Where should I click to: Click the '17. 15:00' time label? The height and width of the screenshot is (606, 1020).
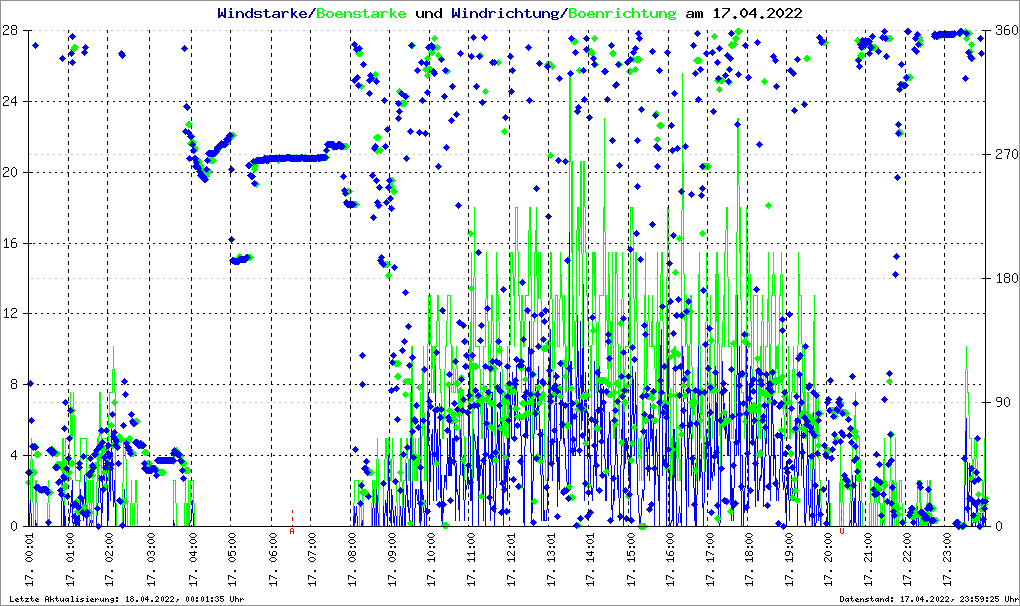pyautogui.click(x=630, y=559)
